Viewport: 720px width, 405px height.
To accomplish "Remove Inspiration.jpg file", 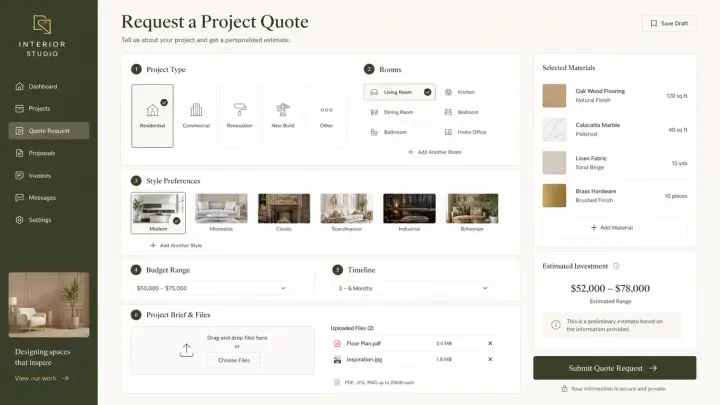I will (490, 360).
